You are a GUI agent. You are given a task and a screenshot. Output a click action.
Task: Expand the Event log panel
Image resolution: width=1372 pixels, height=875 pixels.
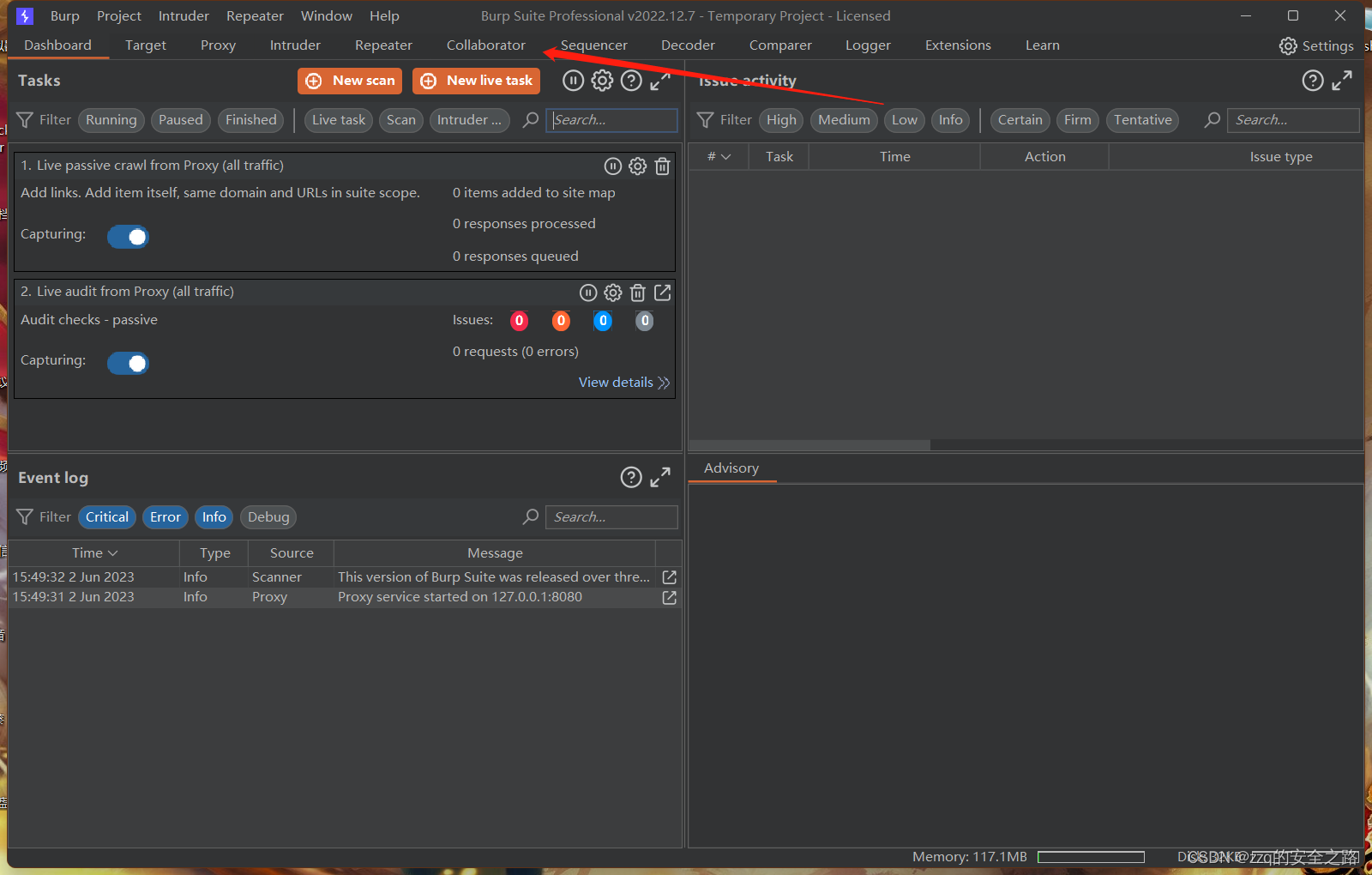coord(660,478)
